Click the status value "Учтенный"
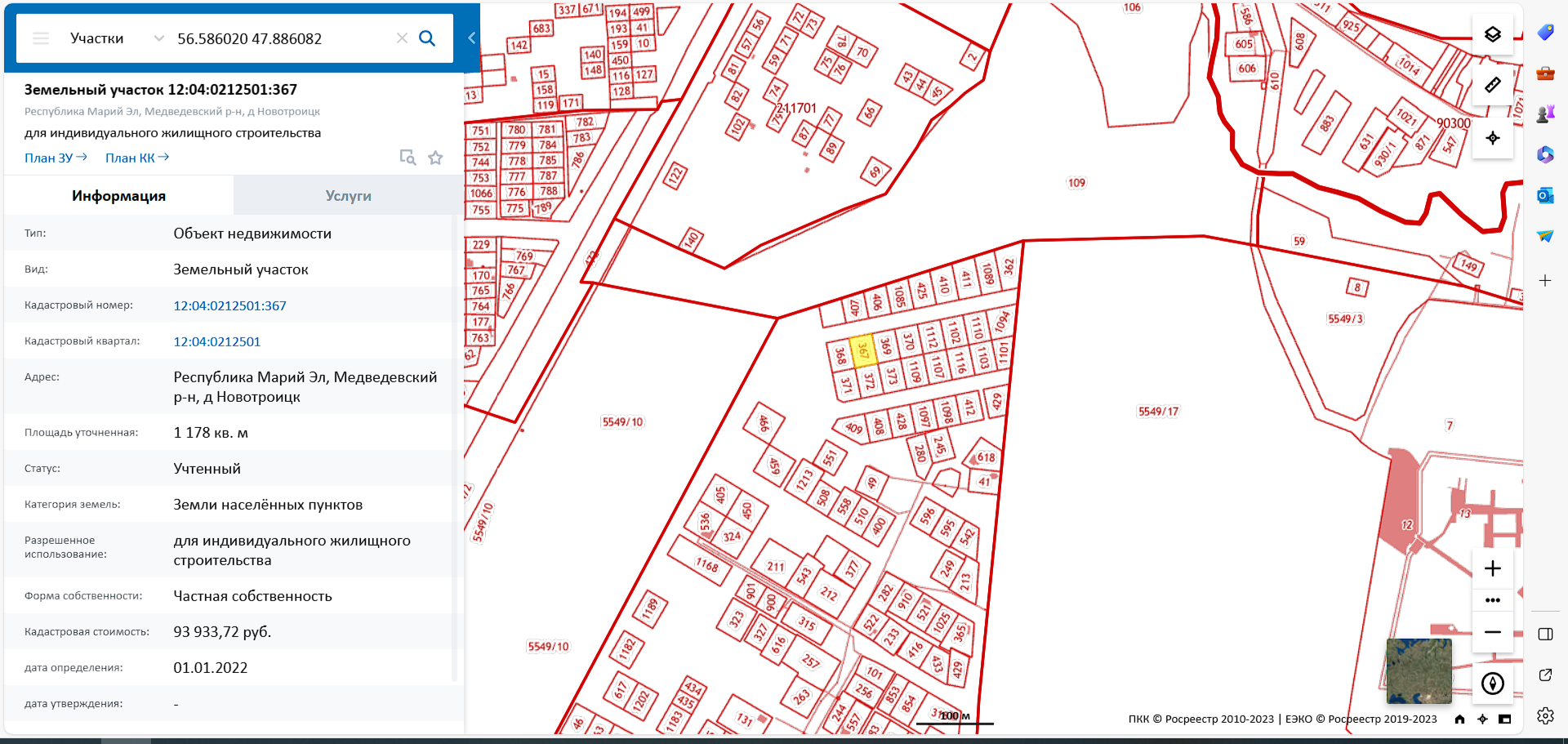Screen dimensions: 1568x744 (207, 469)
